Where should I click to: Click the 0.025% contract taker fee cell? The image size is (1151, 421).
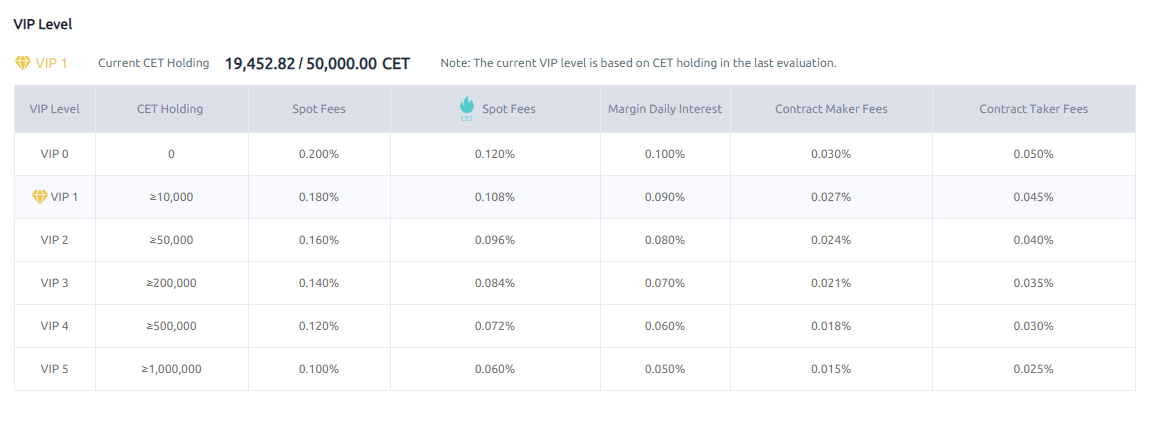point(1033,369)
